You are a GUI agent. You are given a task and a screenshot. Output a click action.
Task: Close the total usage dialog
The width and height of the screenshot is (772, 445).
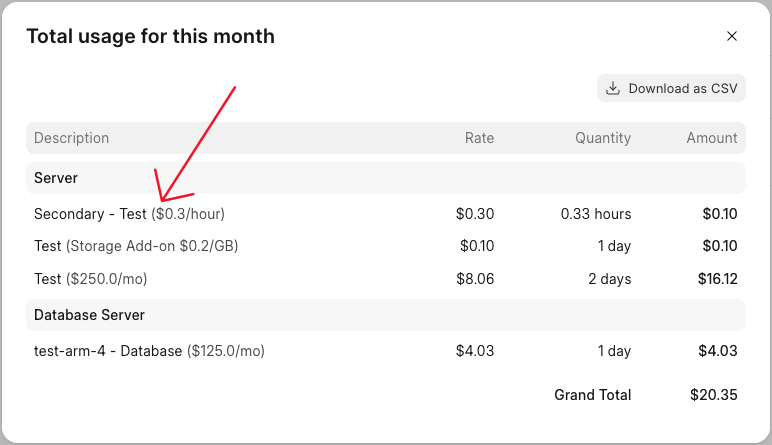pyautogui.click(x=732, y=36)
